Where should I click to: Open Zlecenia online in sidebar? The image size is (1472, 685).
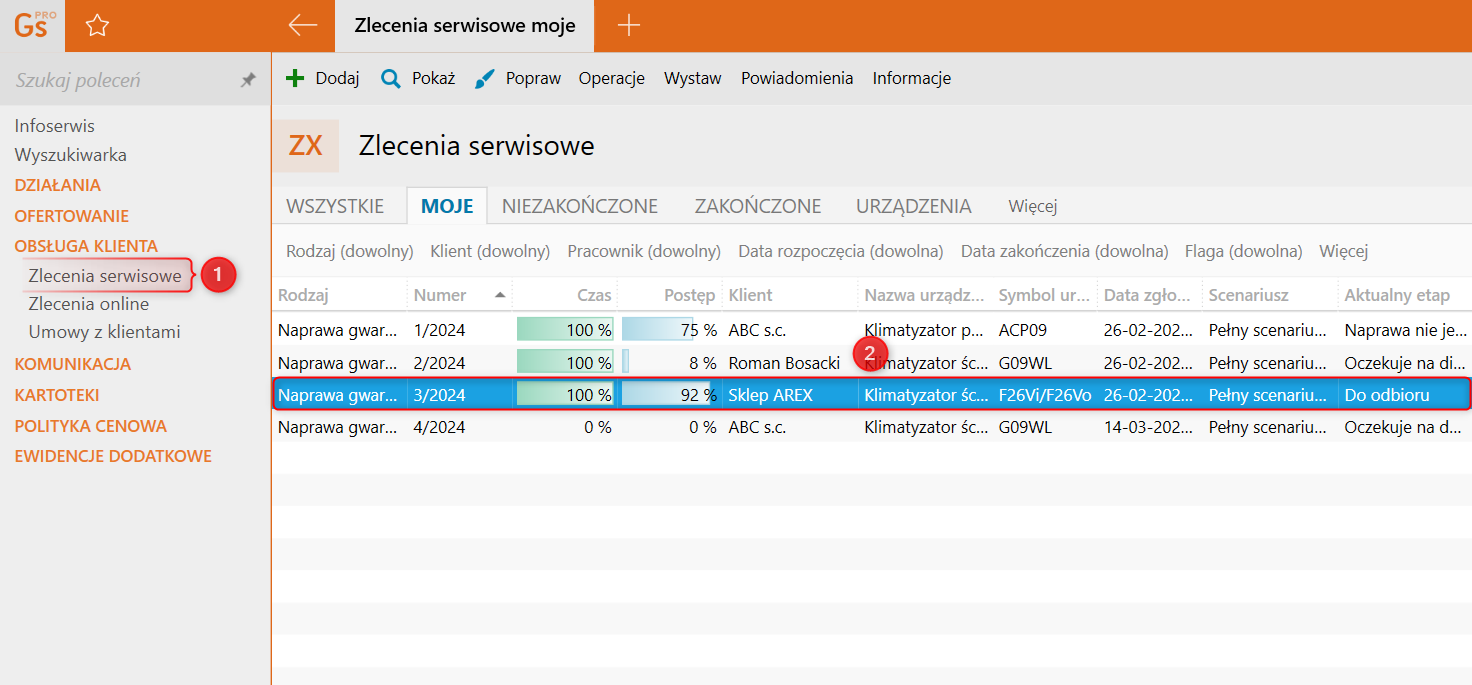(x=89, y=304)
